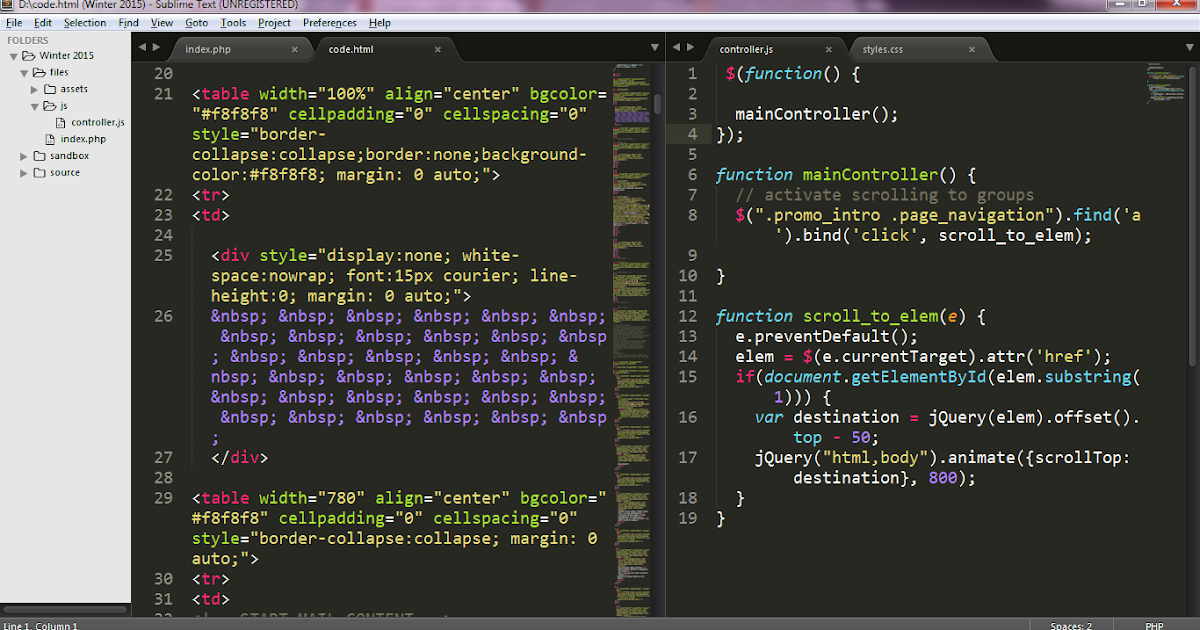The width and height of the screenshot is (1200, 630).
Task: Open index.php in the sidebar tree
Action: 82,139
